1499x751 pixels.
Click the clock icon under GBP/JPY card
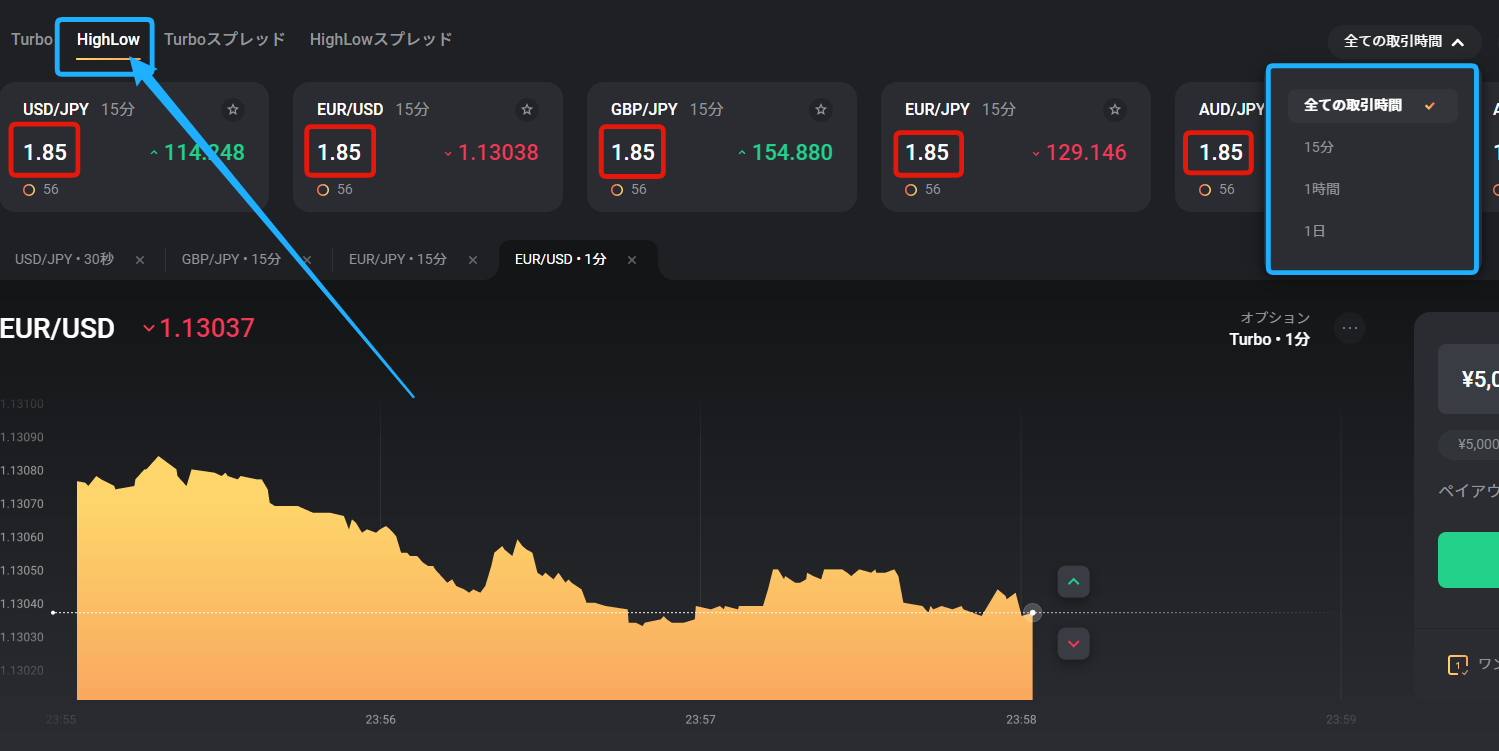coord(617,190)
